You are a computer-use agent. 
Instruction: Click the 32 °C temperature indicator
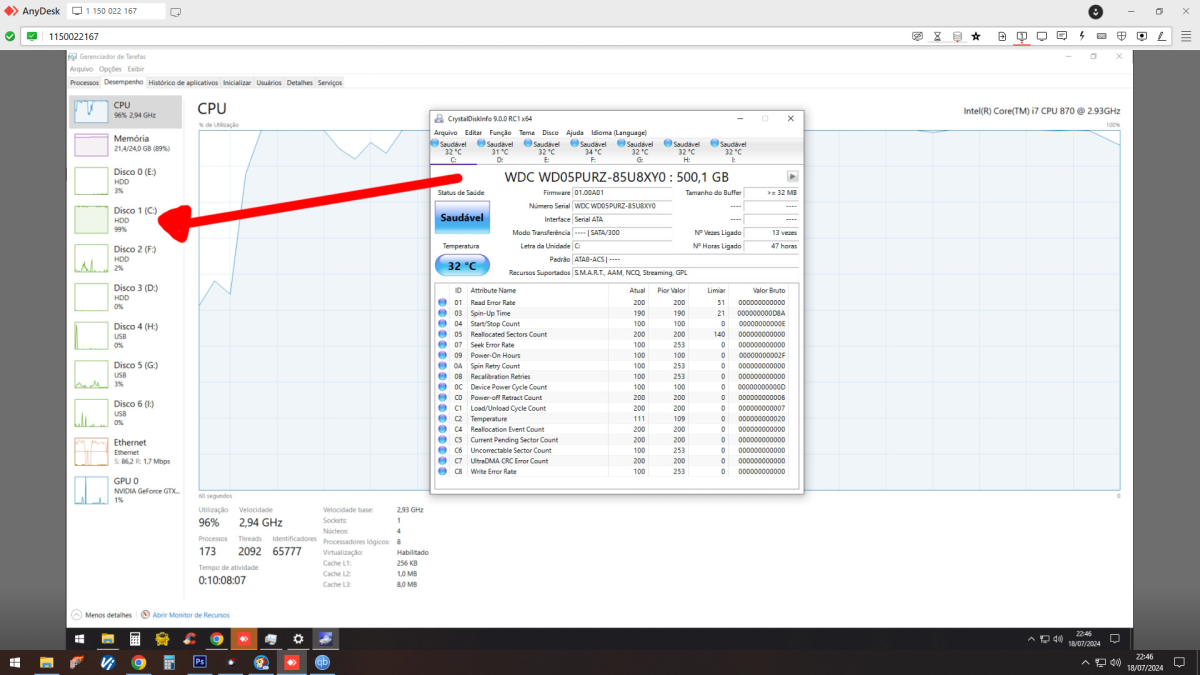tap(462, 266)
